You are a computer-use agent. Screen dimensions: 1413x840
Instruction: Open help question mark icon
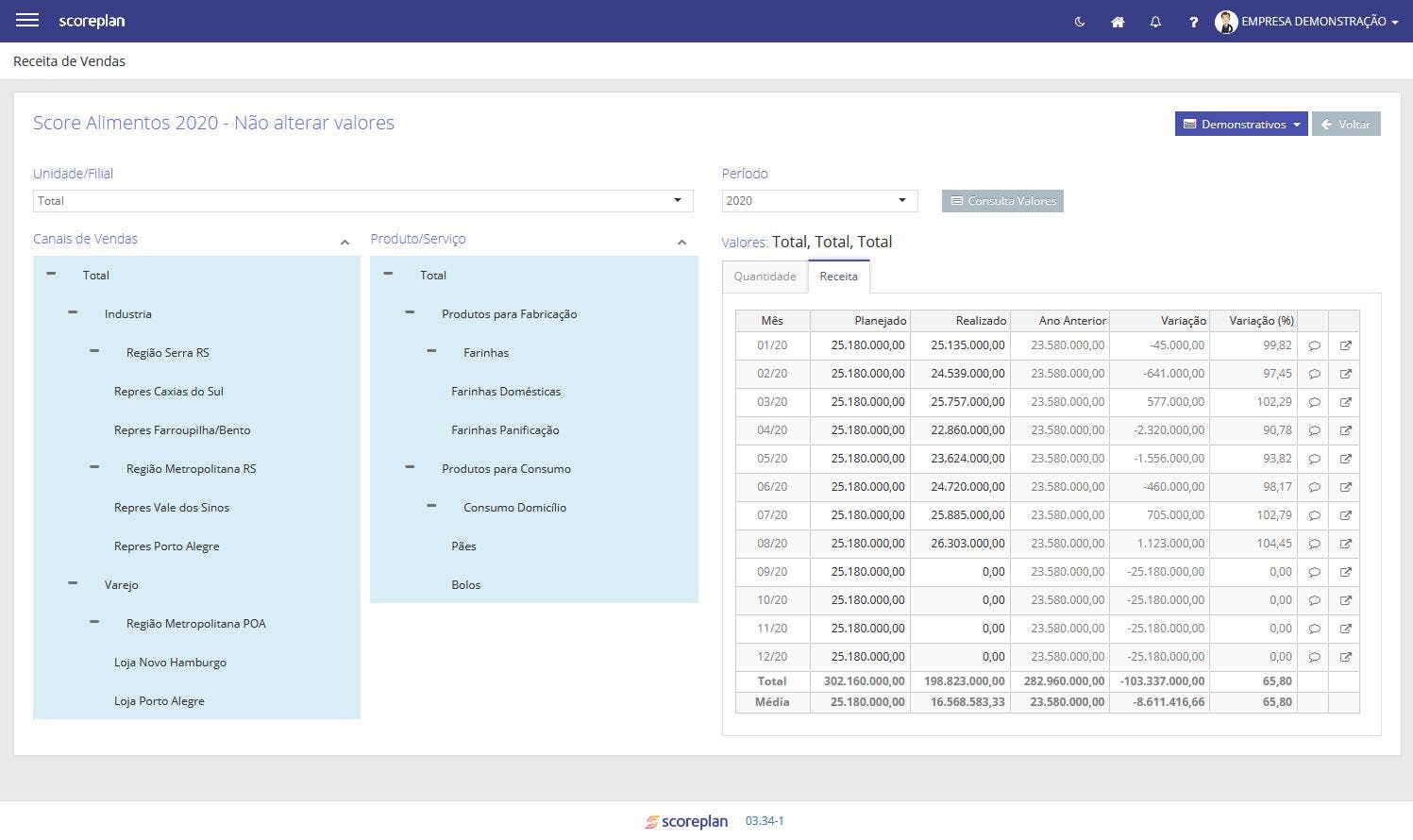[x=1193, y=22]
